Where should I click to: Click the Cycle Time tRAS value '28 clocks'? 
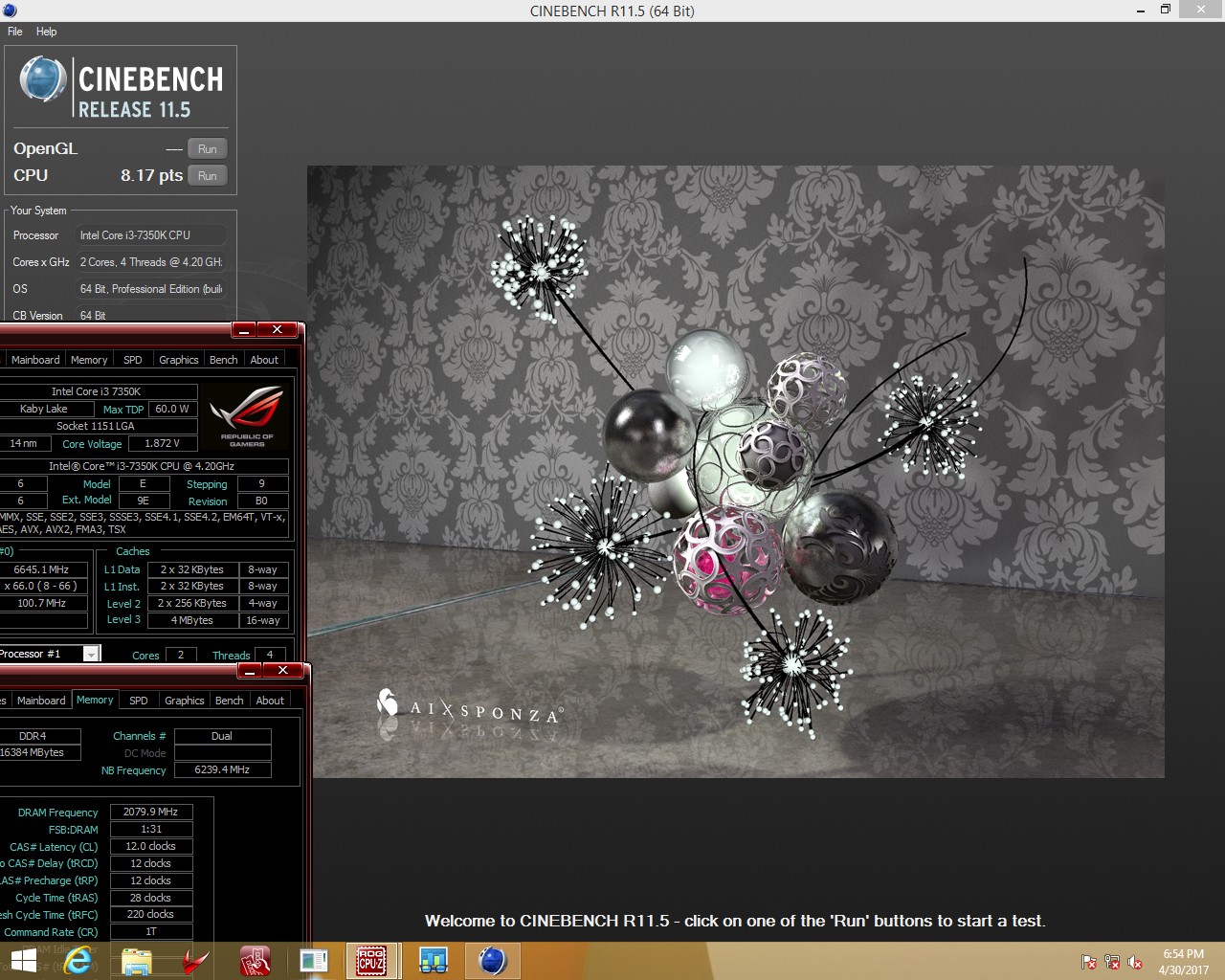pyautogui.click(x=151, y=898)
